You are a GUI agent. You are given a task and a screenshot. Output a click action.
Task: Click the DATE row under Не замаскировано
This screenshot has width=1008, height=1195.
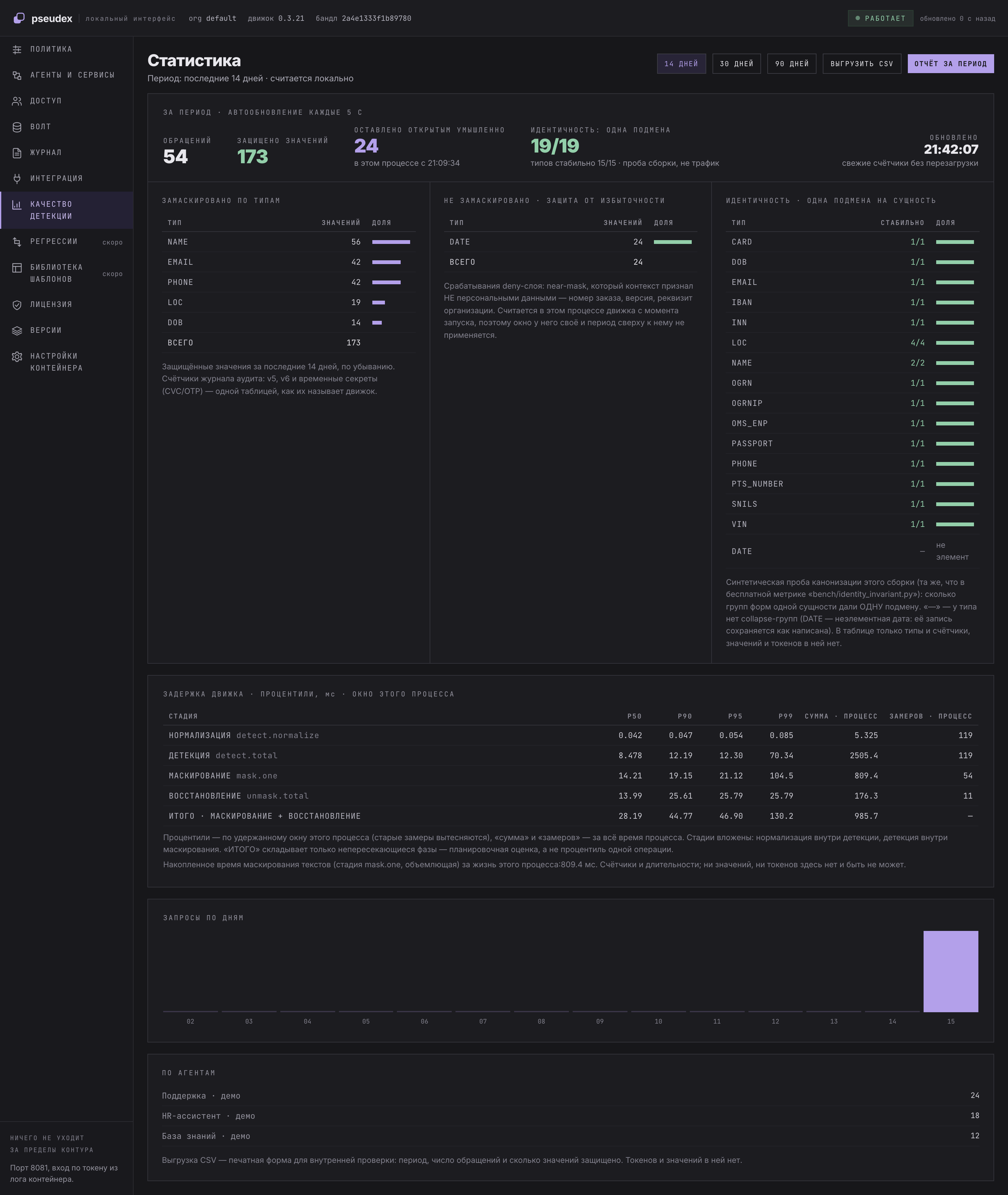click(x=570, y=242)
